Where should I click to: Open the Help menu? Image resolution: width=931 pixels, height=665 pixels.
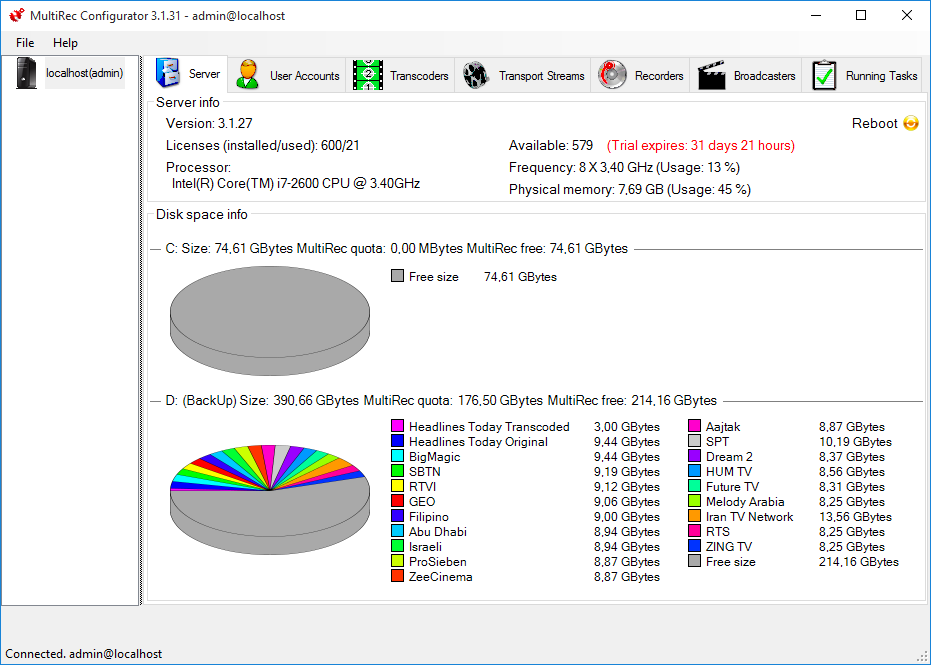[x=65, y=43]
